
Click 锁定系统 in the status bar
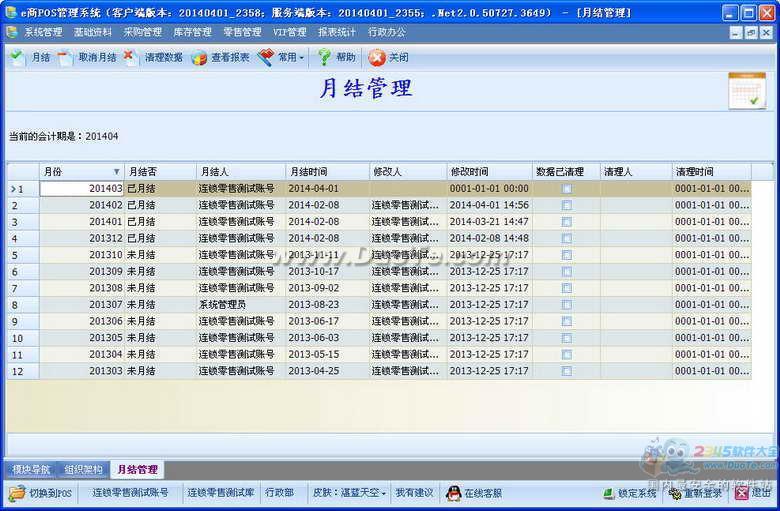tap(630, 493)
